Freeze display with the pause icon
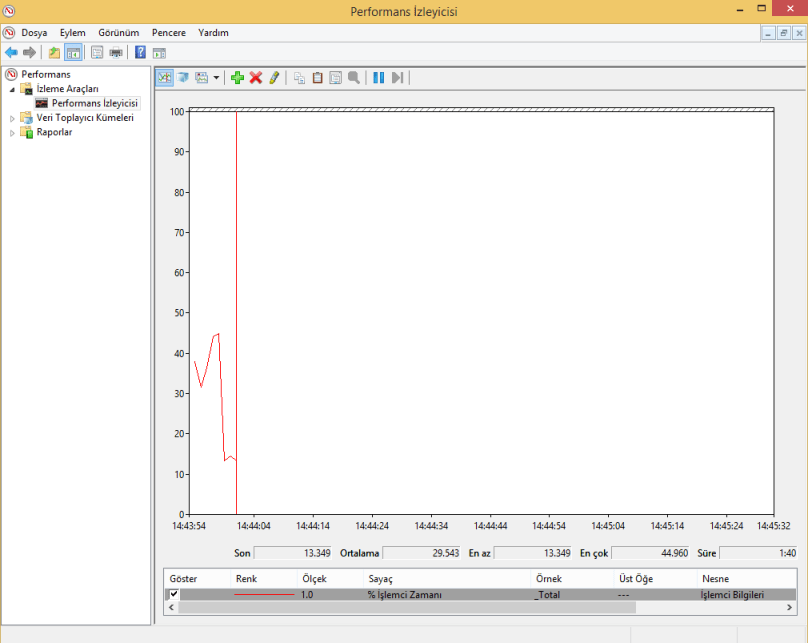 [379, 77]
